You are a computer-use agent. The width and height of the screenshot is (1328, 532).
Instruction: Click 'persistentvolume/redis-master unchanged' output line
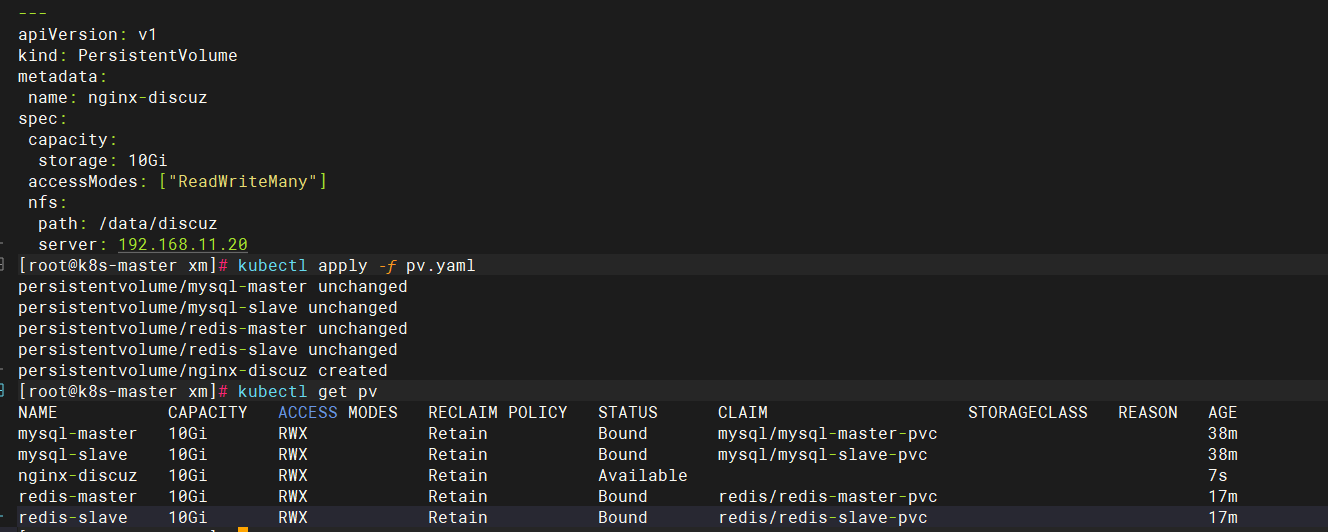tap(213, 328)
